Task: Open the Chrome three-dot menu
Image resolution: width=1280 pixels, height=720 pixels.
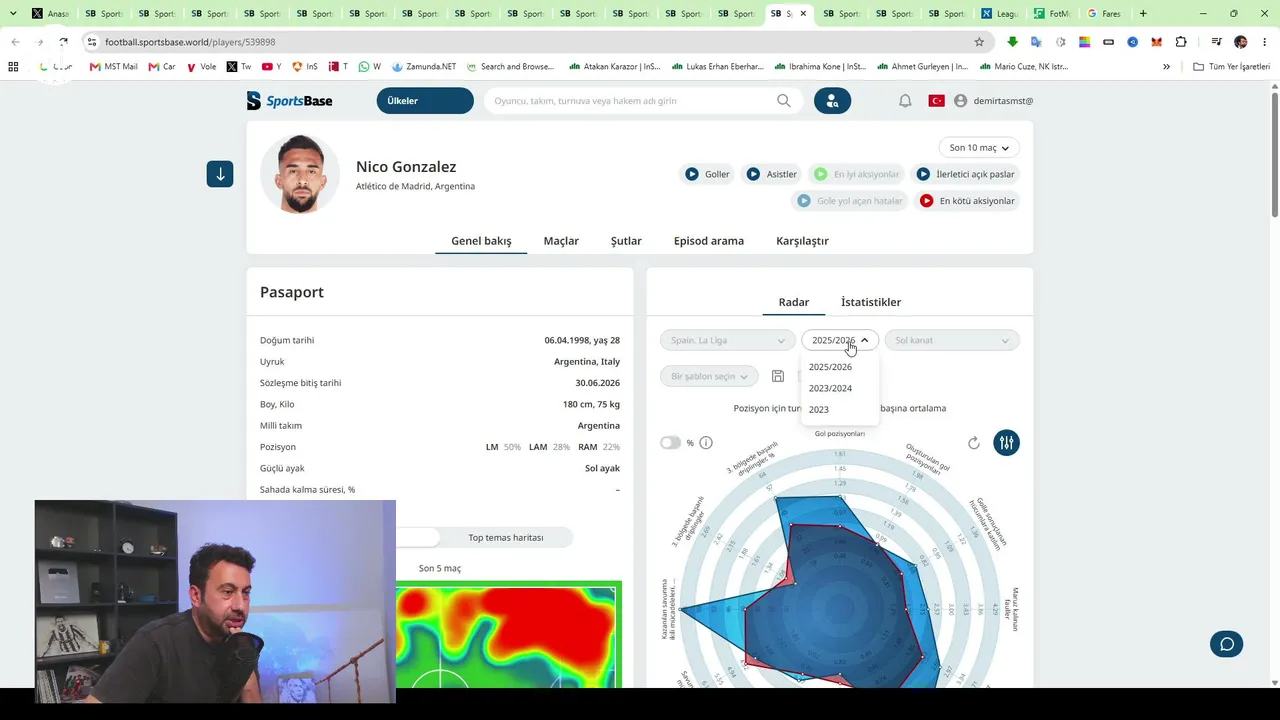Action: (1265, 42)
